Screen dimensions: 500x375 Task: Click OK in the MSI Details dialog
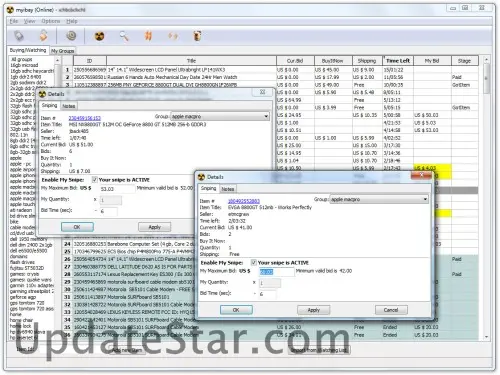point(77,227)
